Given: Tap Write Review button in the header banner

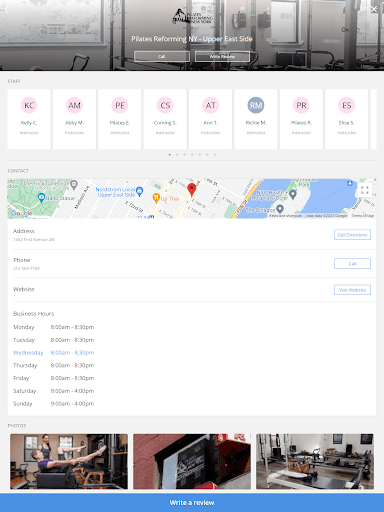Looking at the screenshot, I should (222, 56).
